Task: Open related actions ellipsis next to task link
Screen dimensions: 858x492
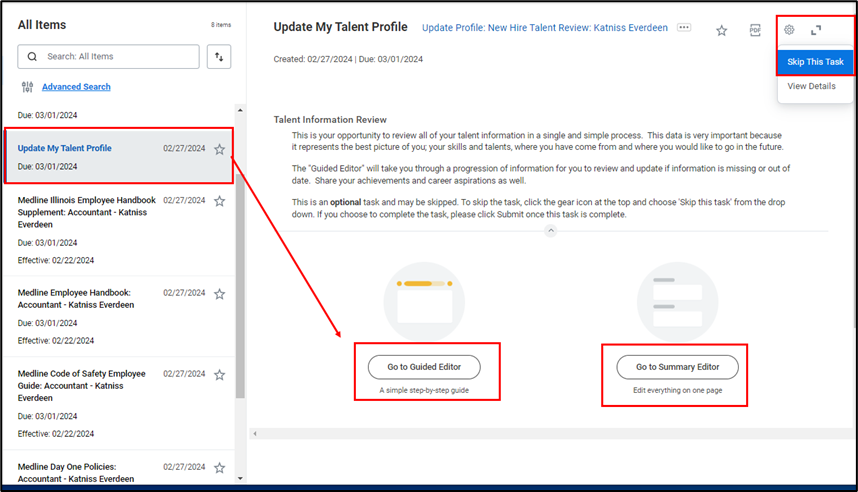Action: point(684,28)
